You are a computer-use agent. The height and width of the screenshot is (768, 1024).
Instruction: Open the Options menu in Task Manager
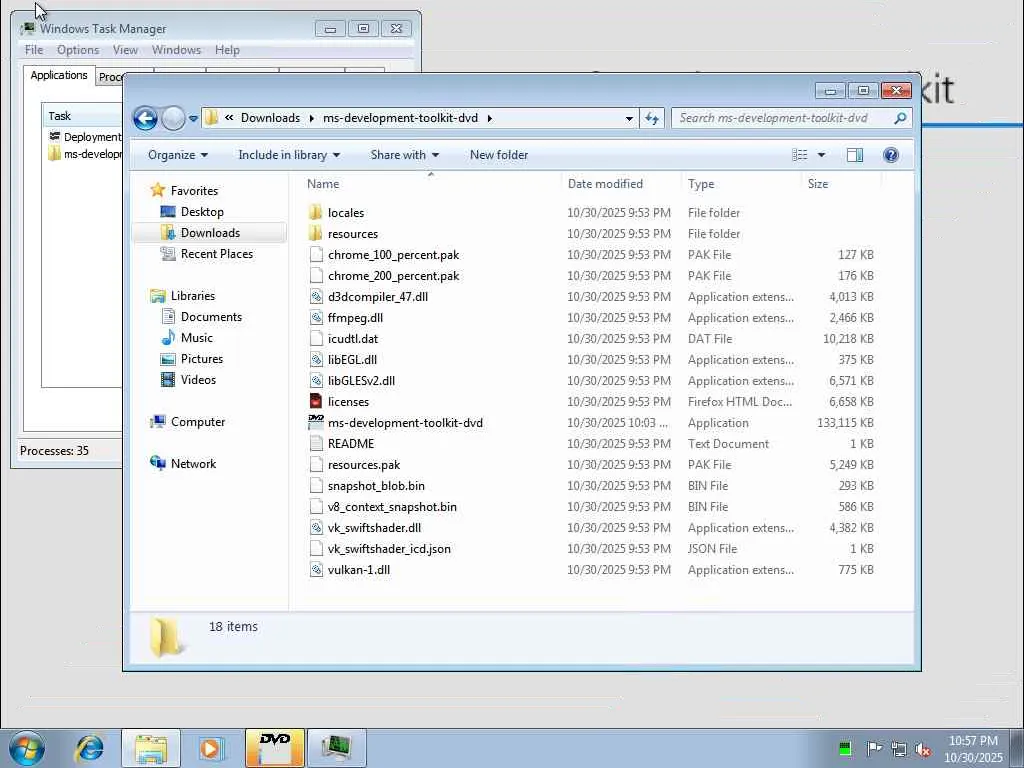click(x=78, y=50)
